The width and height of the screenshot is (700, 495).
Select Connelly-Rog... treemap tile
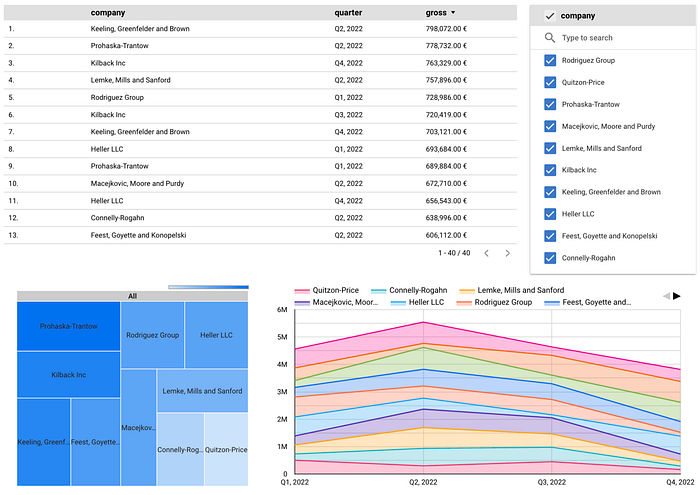[x=180, y=449]
